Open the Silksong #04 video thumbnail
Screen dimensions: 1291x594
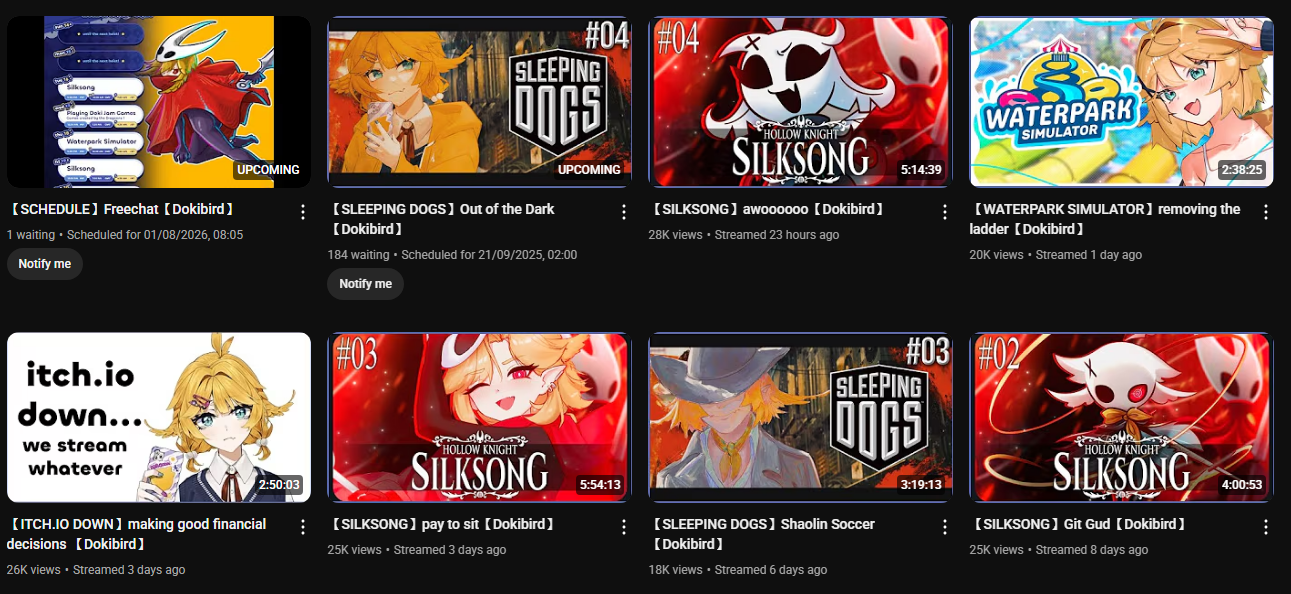801,102
